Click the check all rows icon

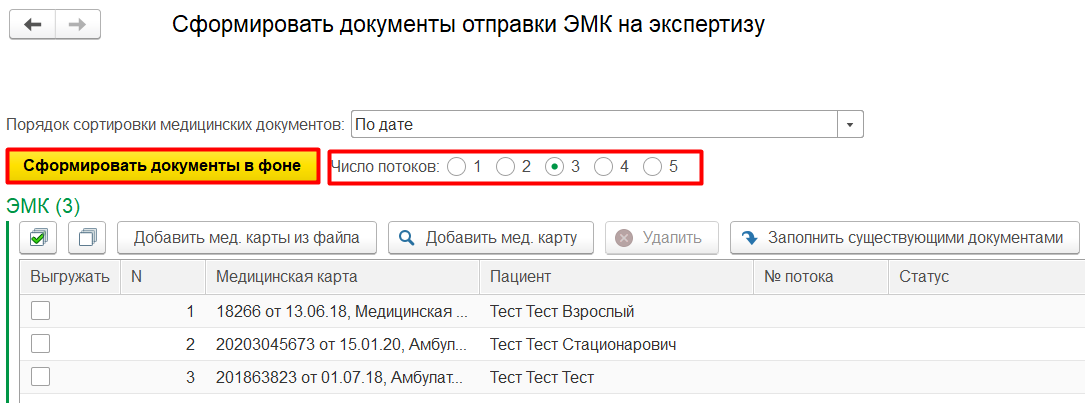tap(38, 238)
